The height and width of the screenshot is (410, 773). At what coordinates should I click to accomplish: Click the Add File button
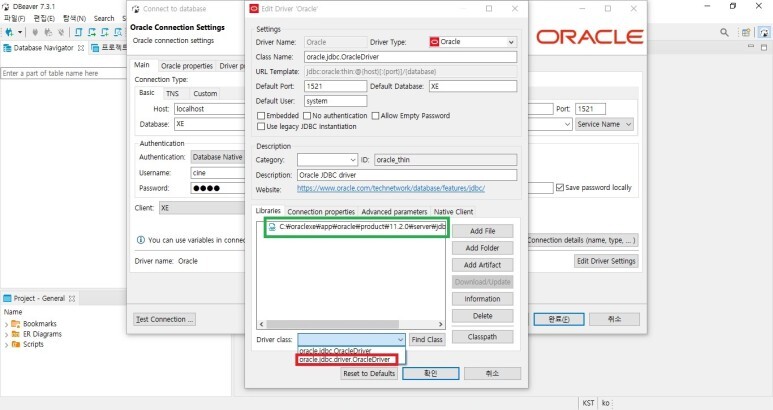(x=483, y=231)
